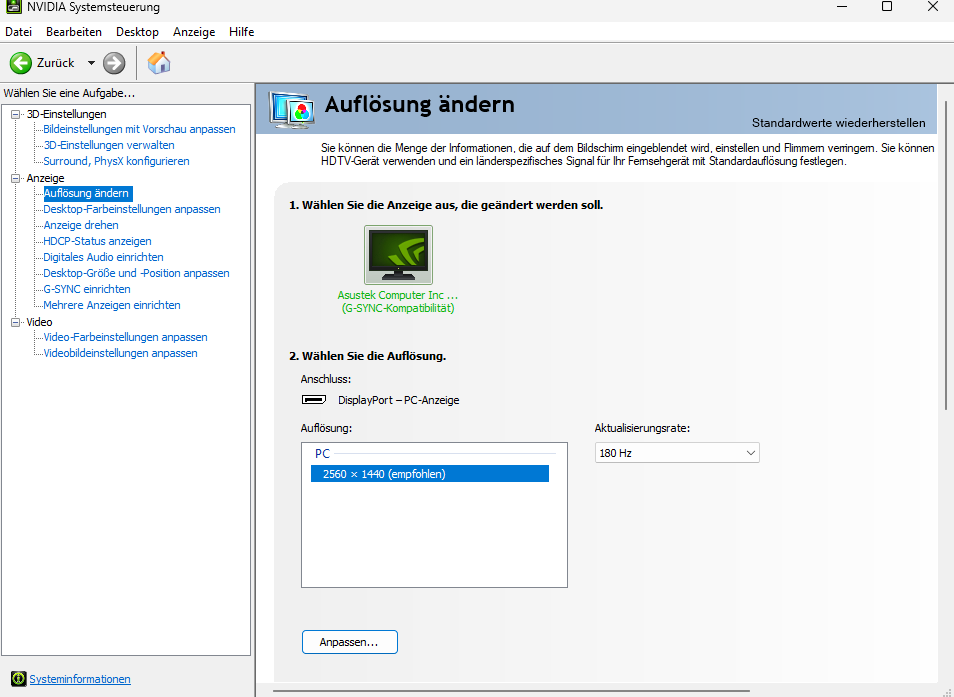Open the Hilfe menu
This screenshot has width=954, height=697.
click(242, 32)
